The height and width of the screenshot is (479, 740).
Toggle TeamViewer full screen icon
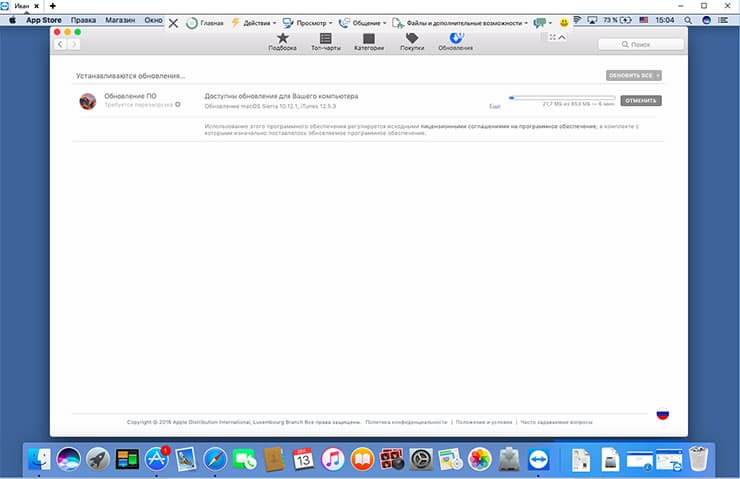tap(552, 37)
